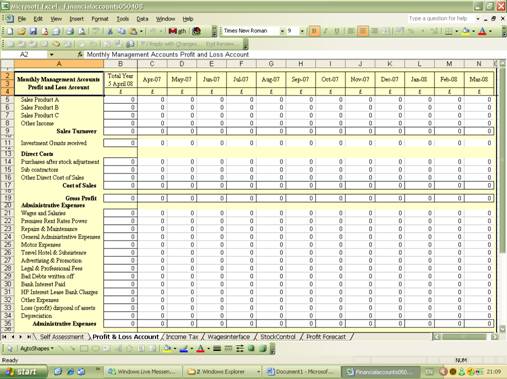Switch to the Profit Forecast sheet tab
The image size is (507, 379).
326,337
